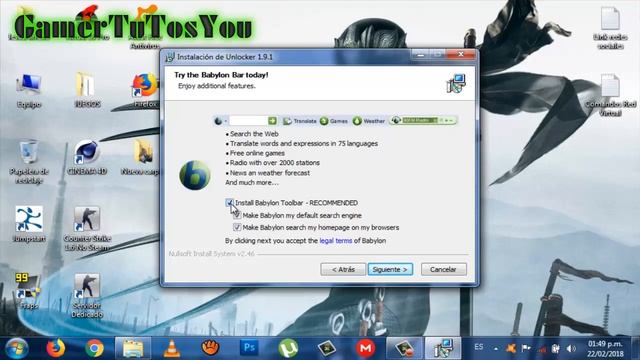The width and height of the screenshot is (640, 360).
Task: Switch to Unlocker installer taskbar button
Action: coord(443,348)
